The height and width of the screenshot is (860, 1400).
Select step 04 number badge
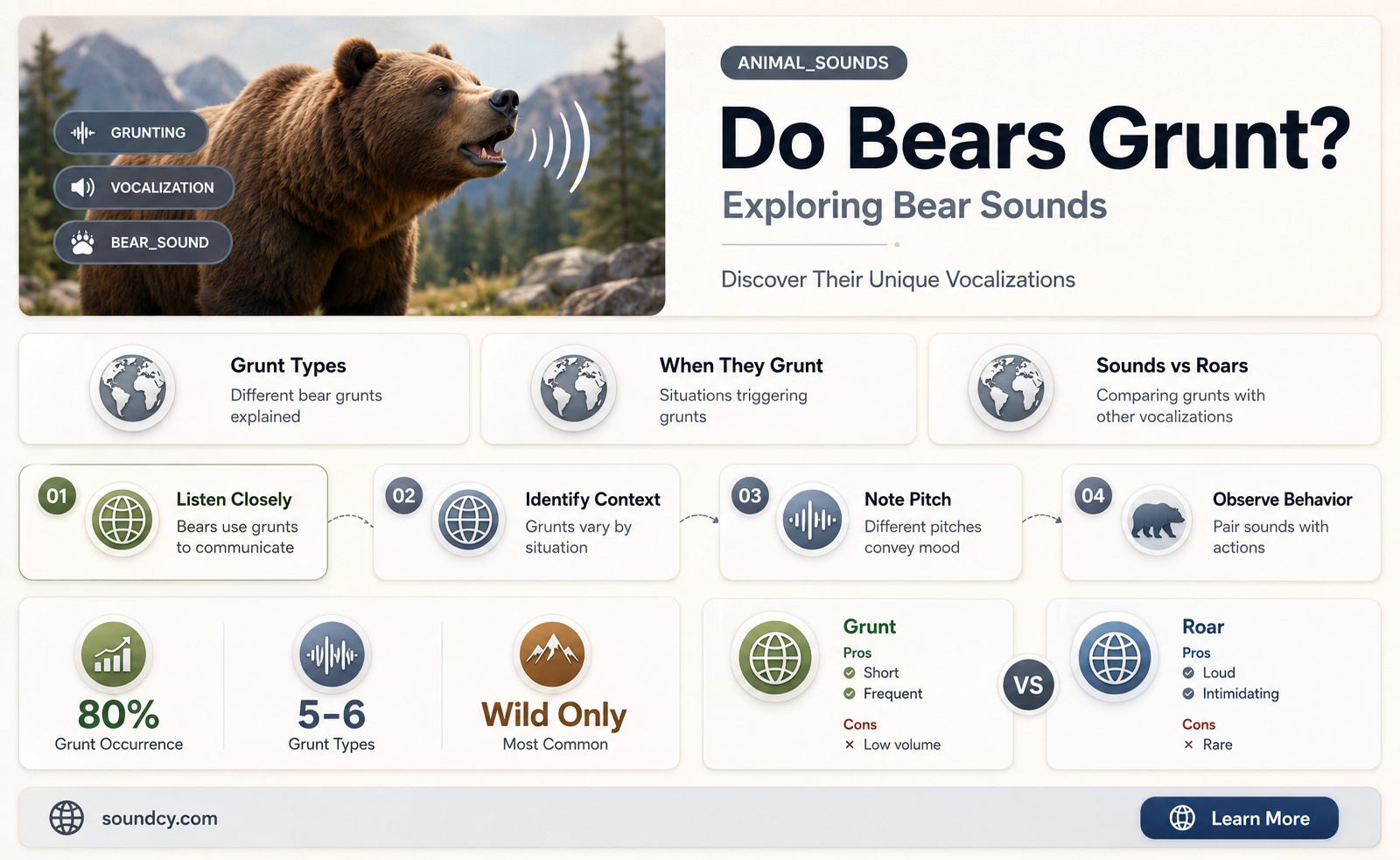1093,496
